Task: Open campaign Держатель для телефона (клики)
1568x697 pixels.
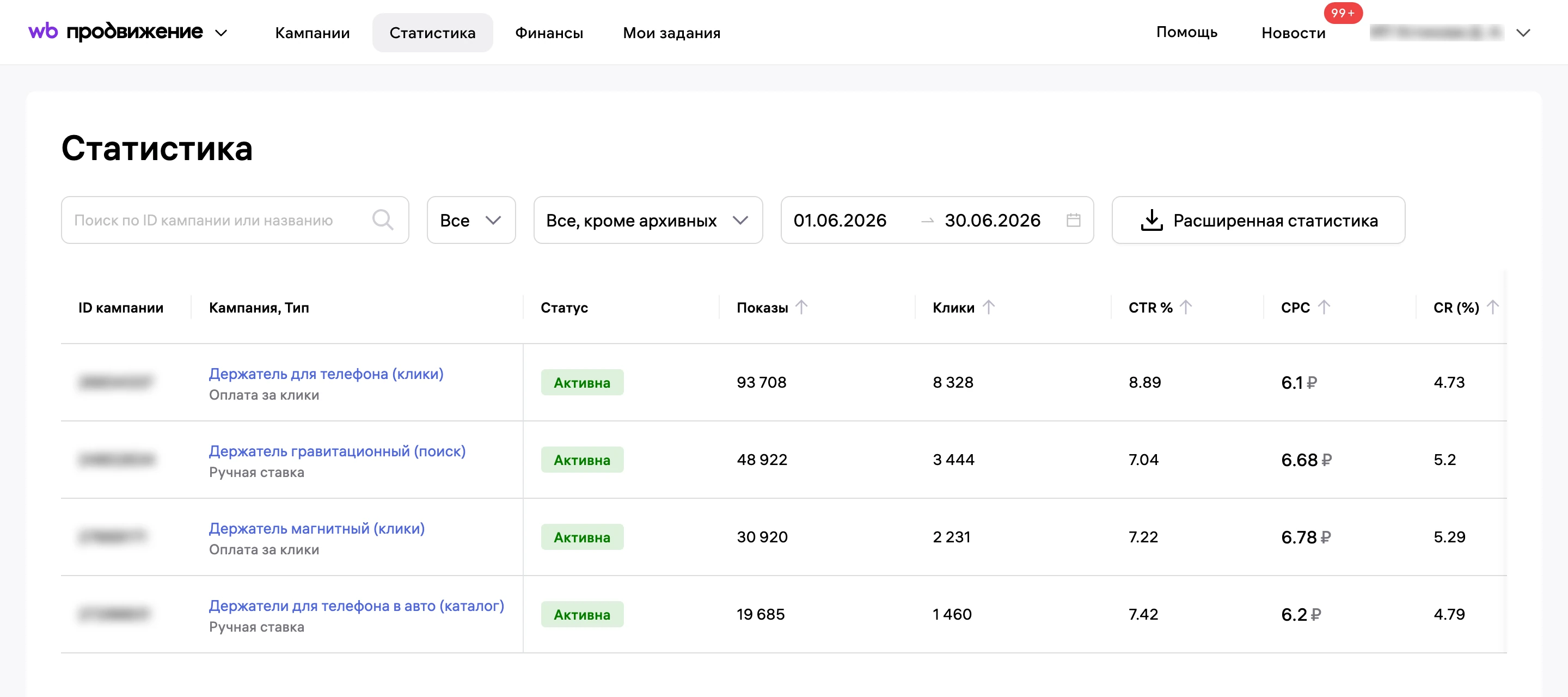Action: (x=326, y=374)
